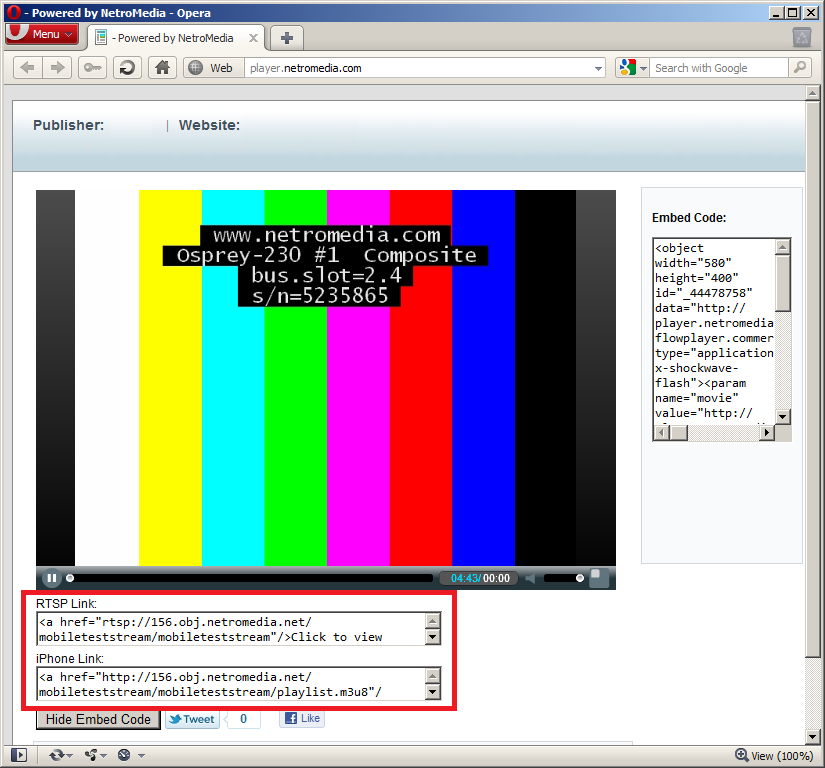
Task: Expand the address bar history dropdown
Action: pyautogui.click(x=598, y=68)
